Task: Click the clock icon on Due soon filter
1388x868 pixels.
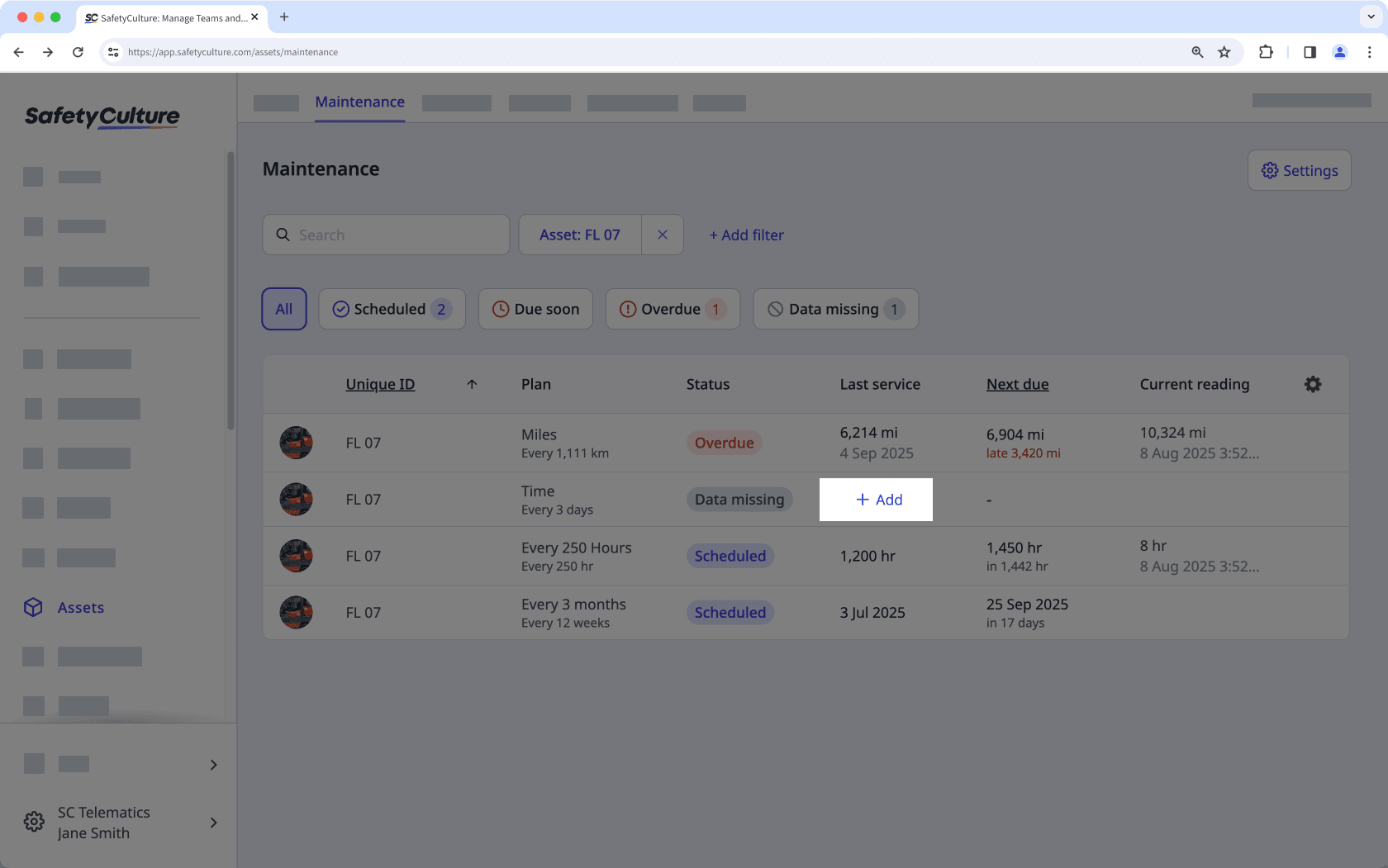Action: pos(500,308)
